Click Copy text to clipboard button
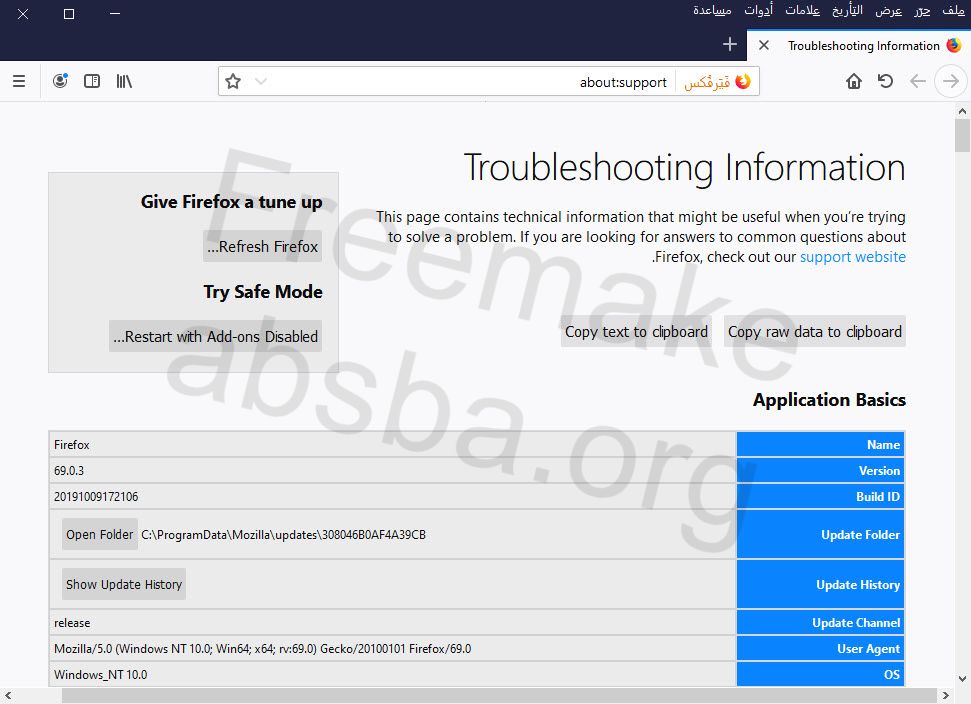The height and width of the screenshot is (704, 971). pyautogui.click(x=636, y=331)
